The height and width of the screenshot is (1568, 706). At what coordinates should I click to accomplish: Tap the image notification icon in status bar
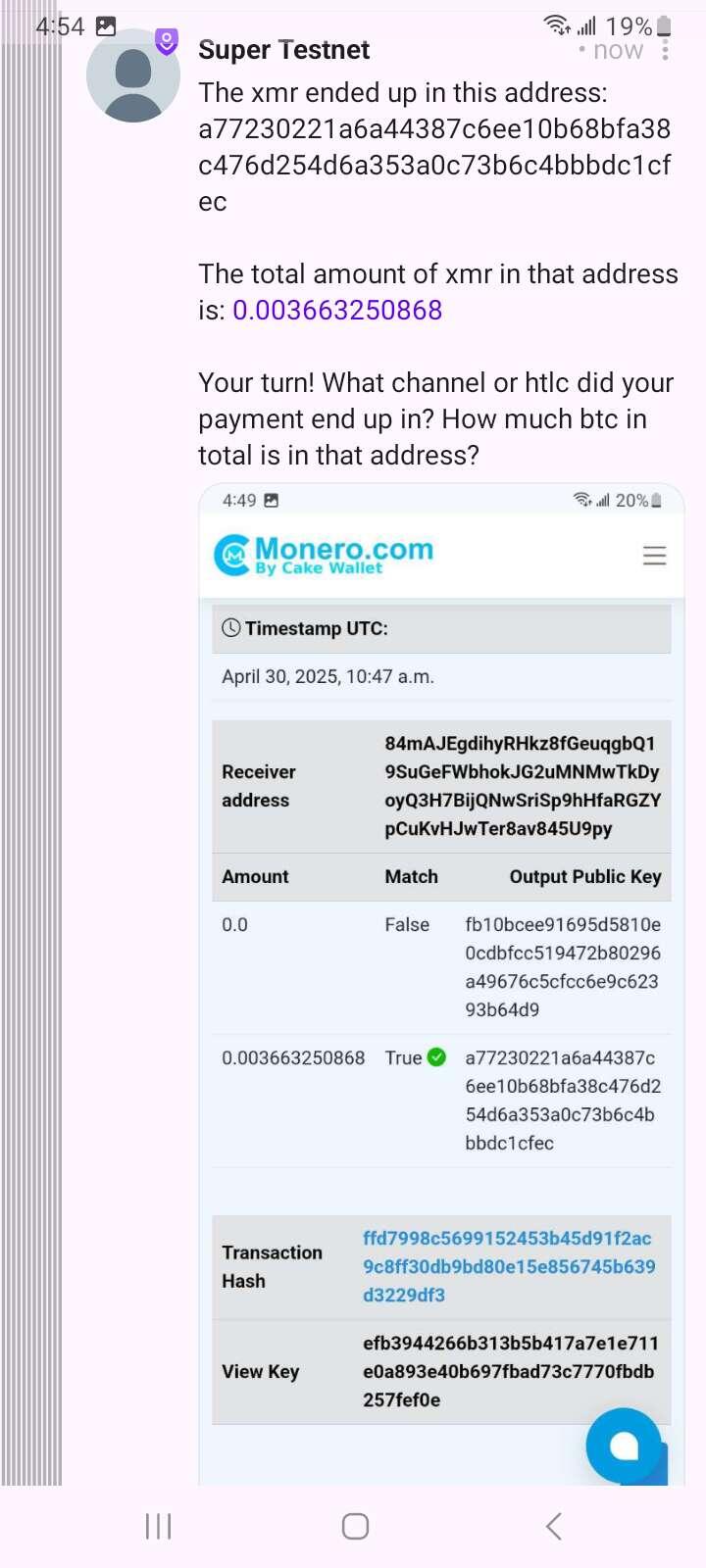pyautogui.click(x=106, y=26)
